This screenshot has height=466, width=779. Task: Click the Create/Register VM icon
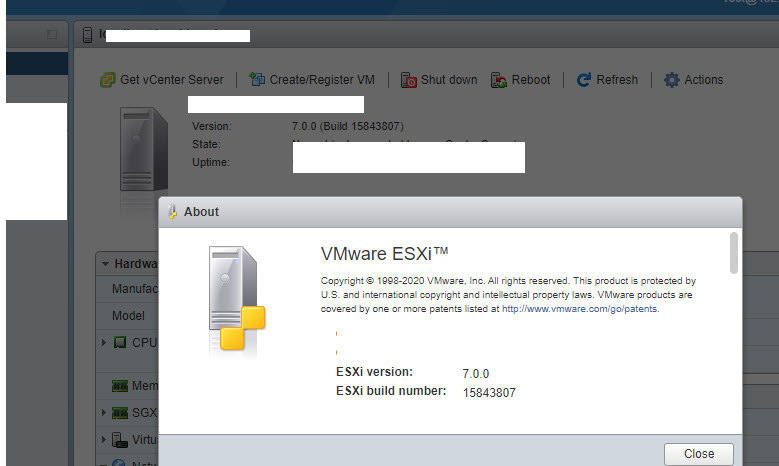coord(257,80)
